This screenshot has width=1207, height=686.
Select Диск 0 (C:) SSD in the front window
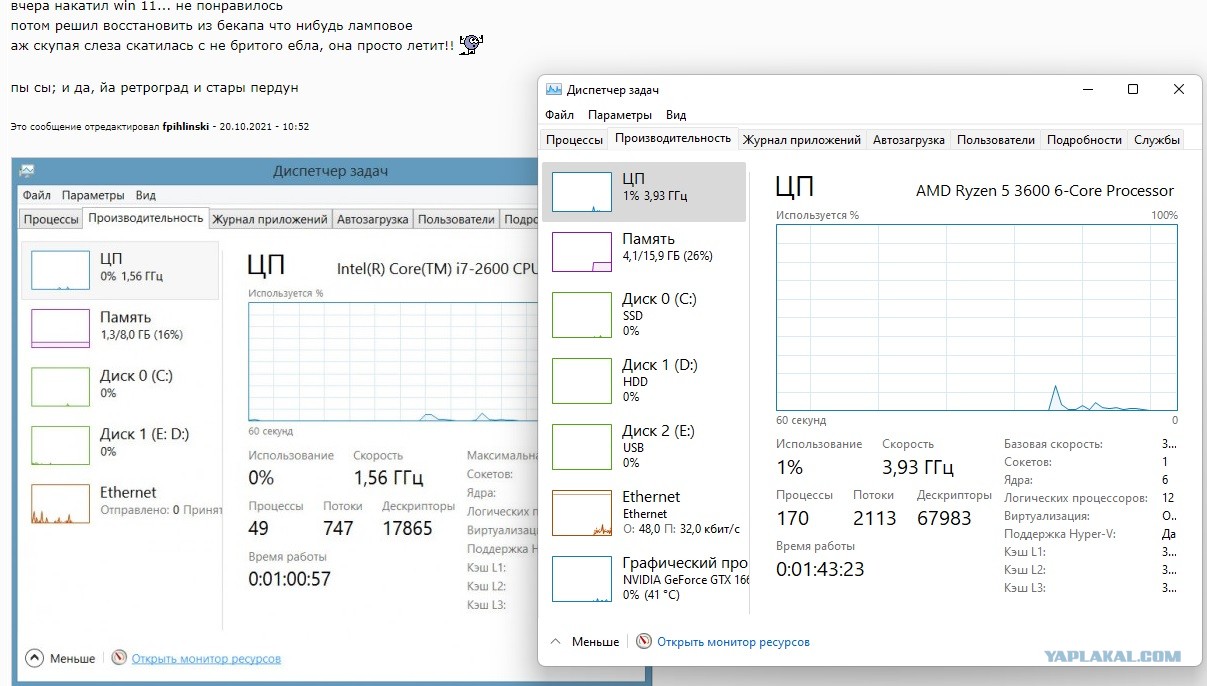click(x=644, y=313)
